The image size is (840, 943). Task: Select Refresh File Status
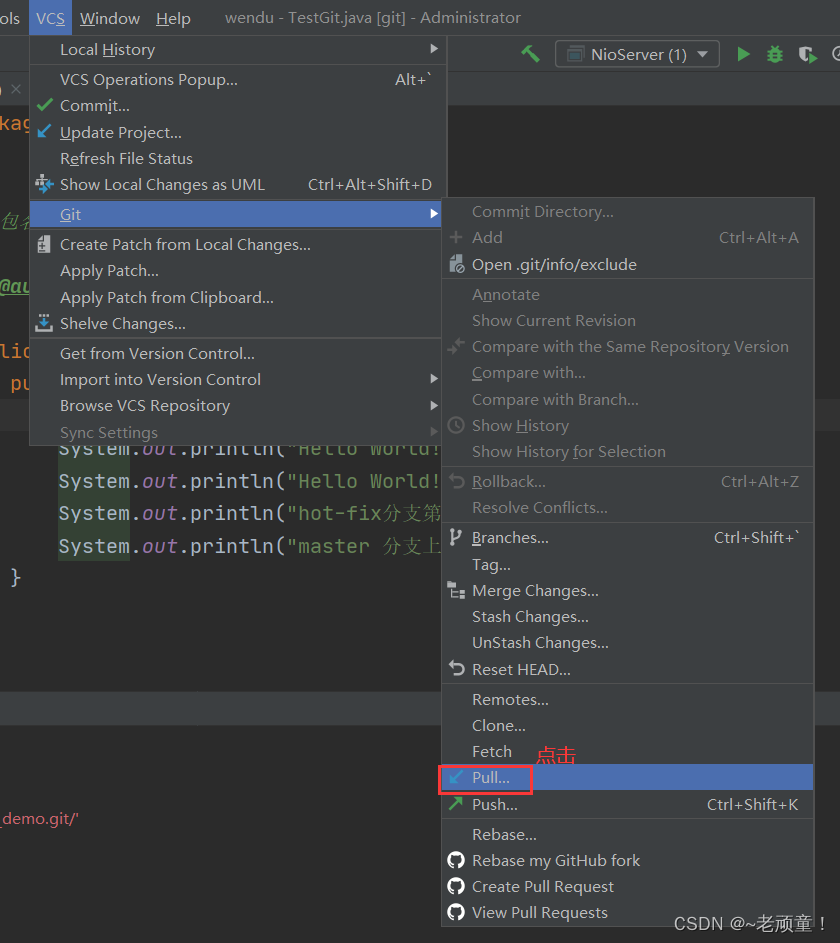click(239, 158)
